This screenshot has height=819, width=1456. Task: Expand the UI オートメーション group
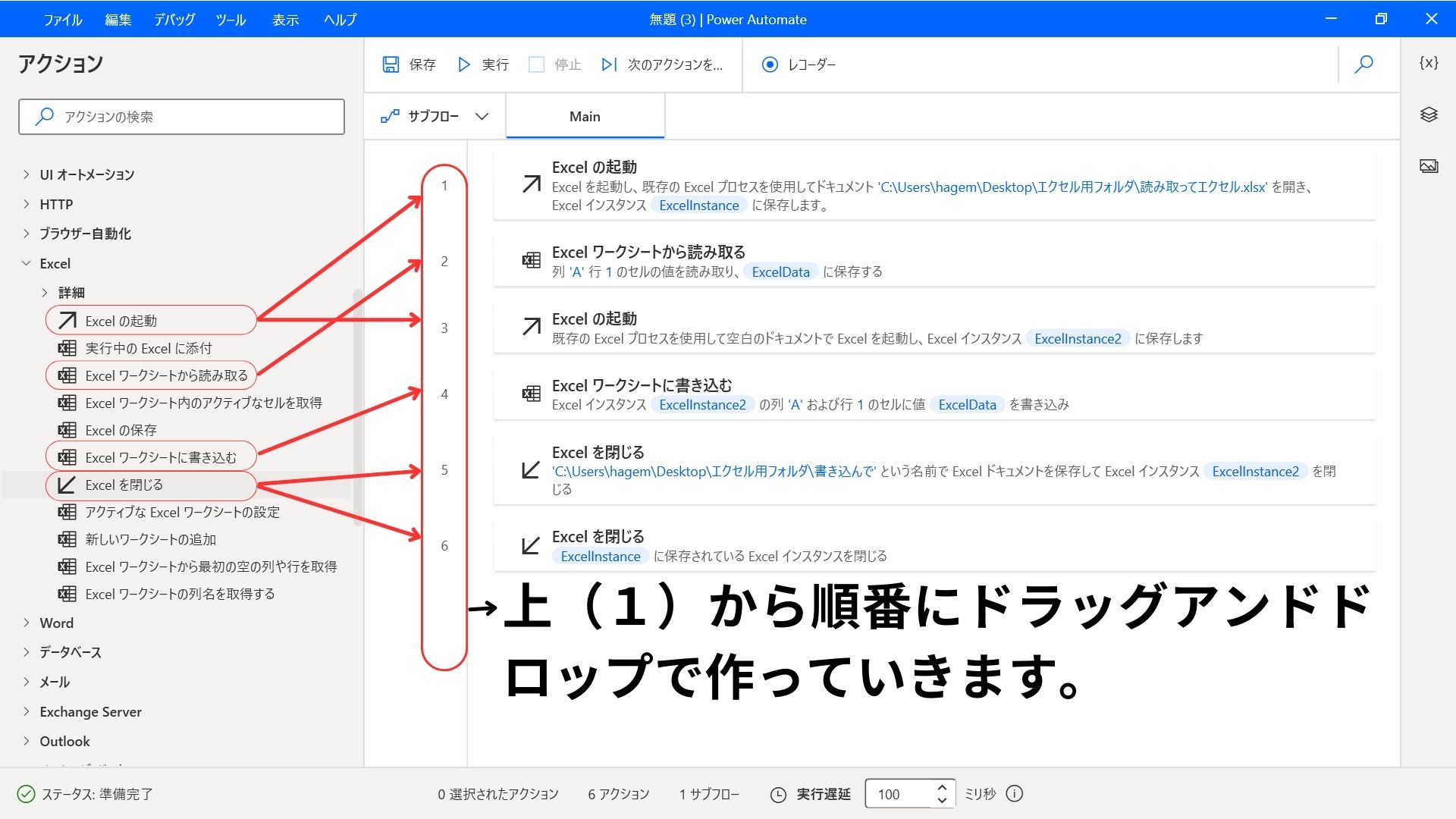tap(26, 174)
